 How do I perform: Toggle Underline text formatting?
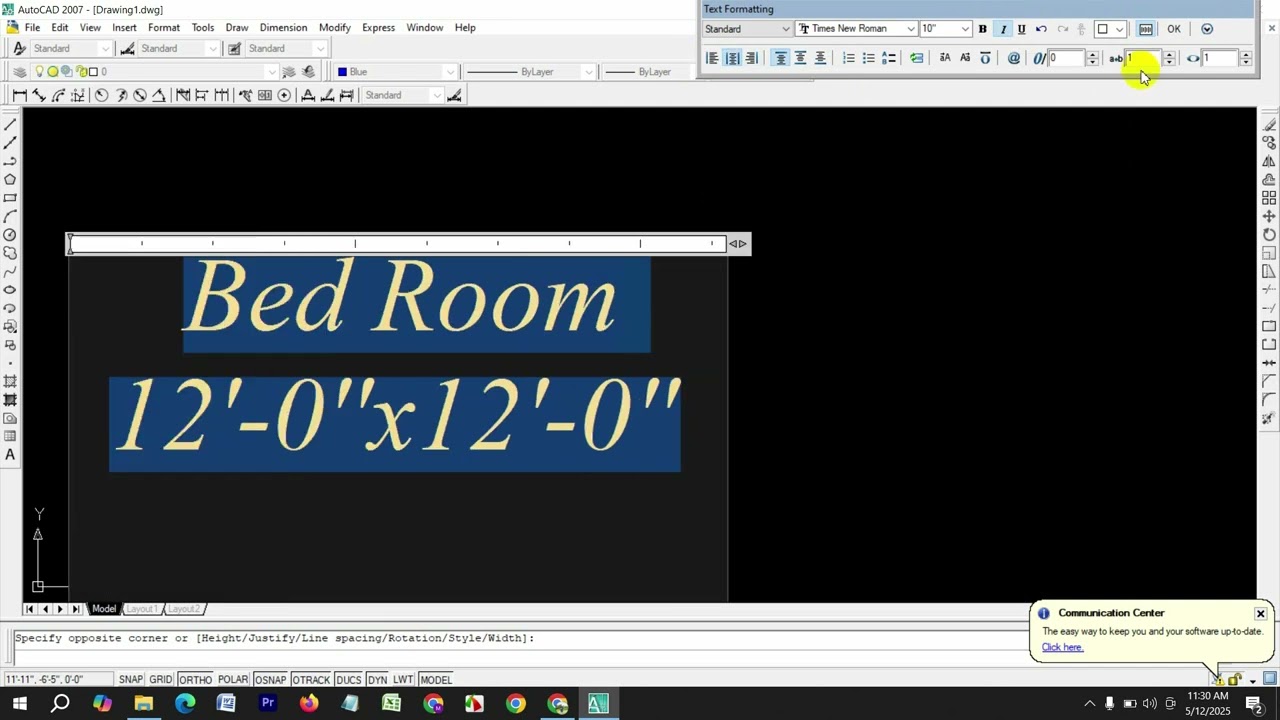(1021, 29)
